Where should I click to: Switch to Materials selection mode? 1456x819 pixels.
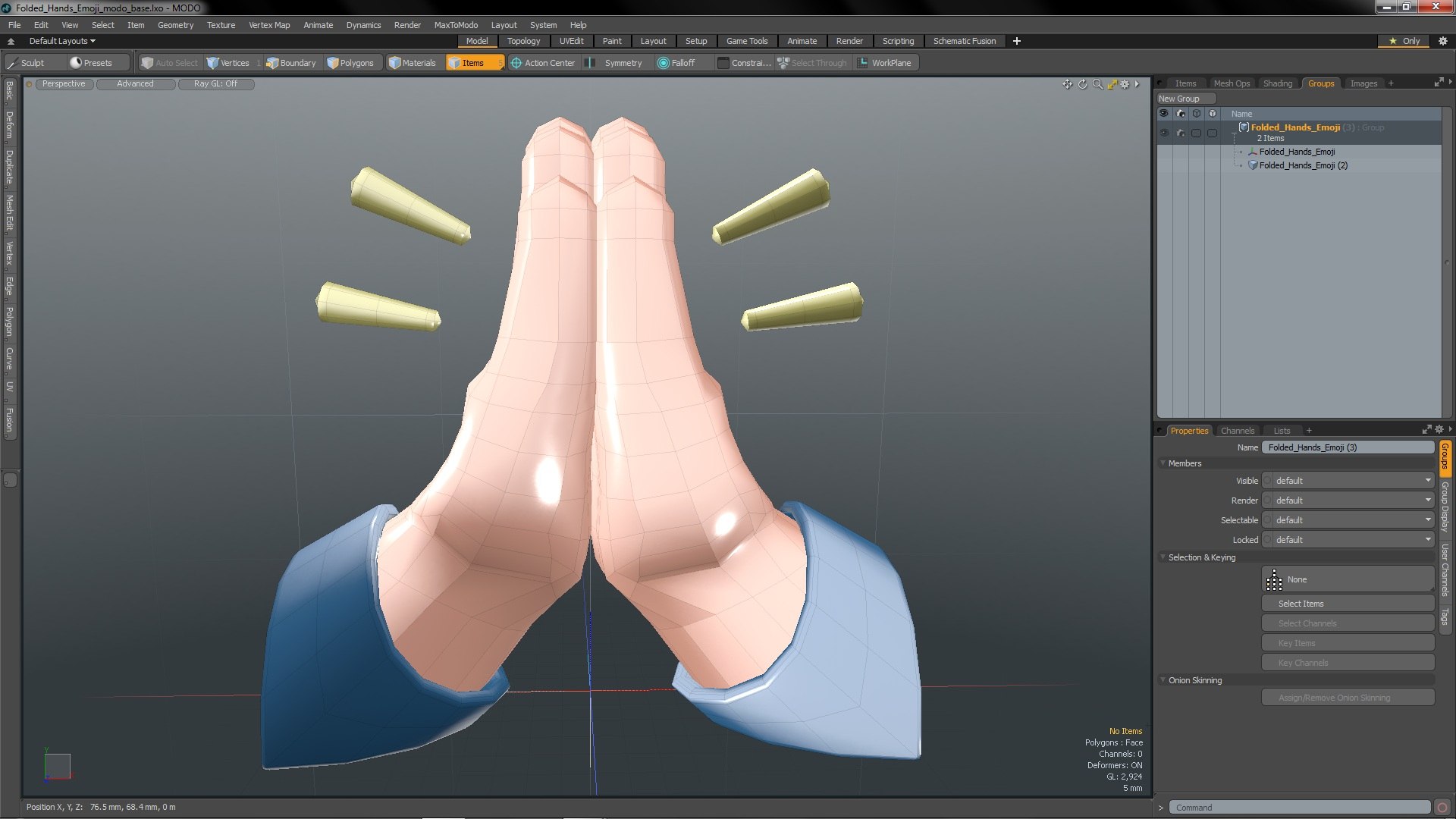(x=413, y=63)
